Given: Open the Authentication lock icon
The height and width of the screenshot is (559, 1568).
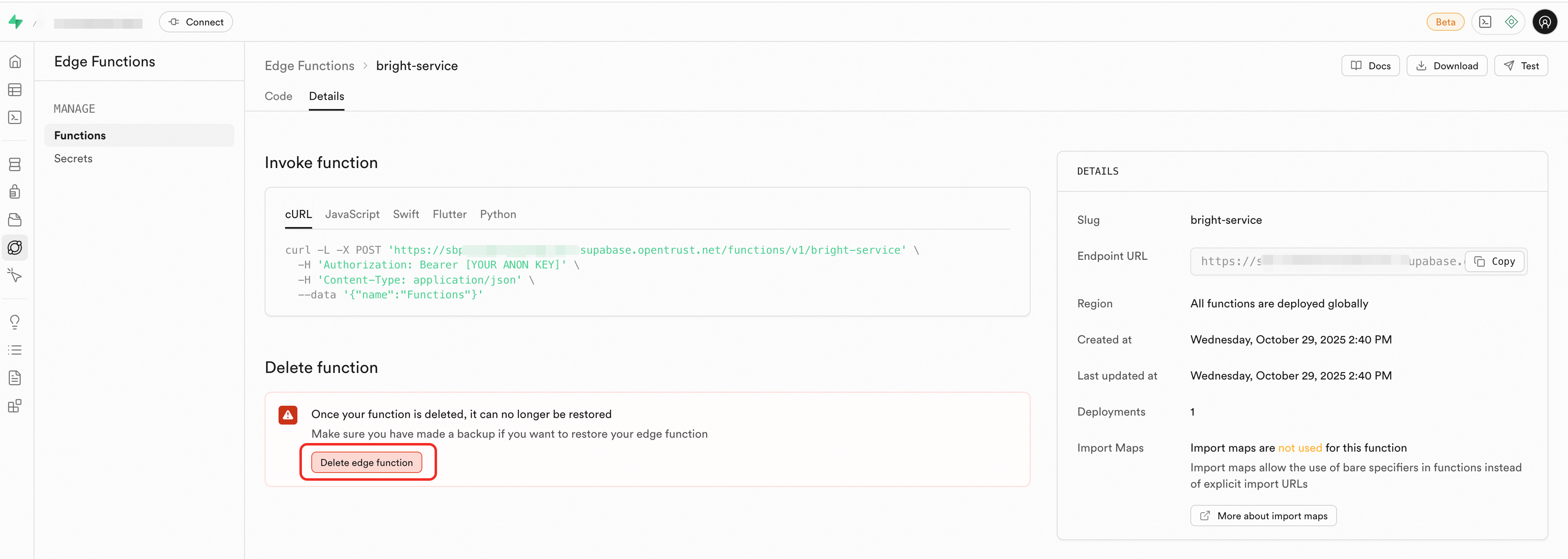Looking at the screenshot, I should coord(15,192).
